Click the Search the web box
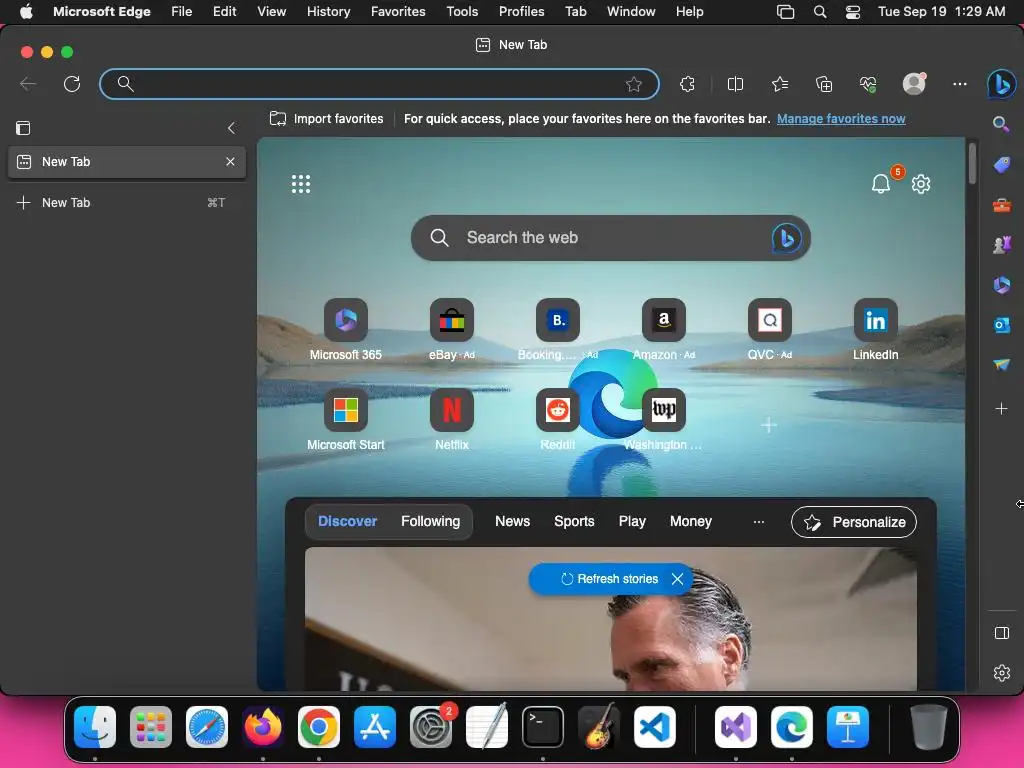 [x=611, y=238]
